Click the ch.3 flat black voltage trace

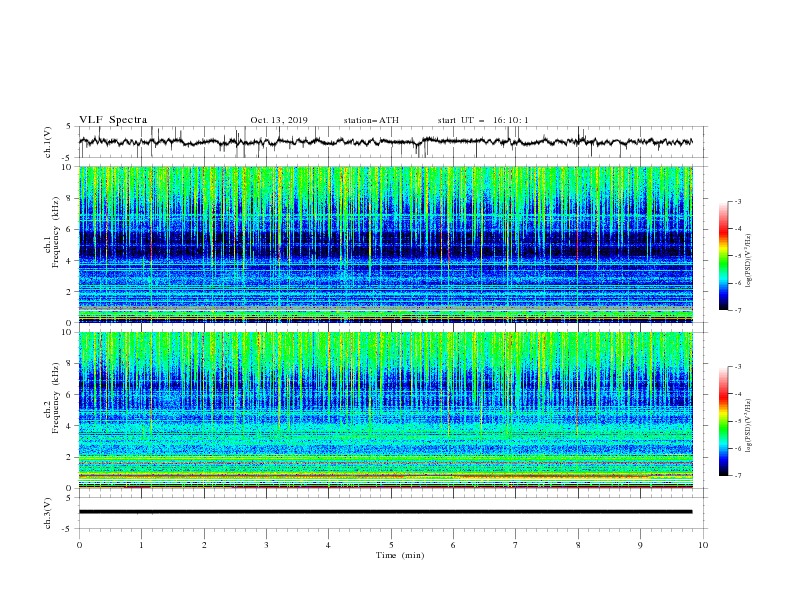[x=385, y=512]
